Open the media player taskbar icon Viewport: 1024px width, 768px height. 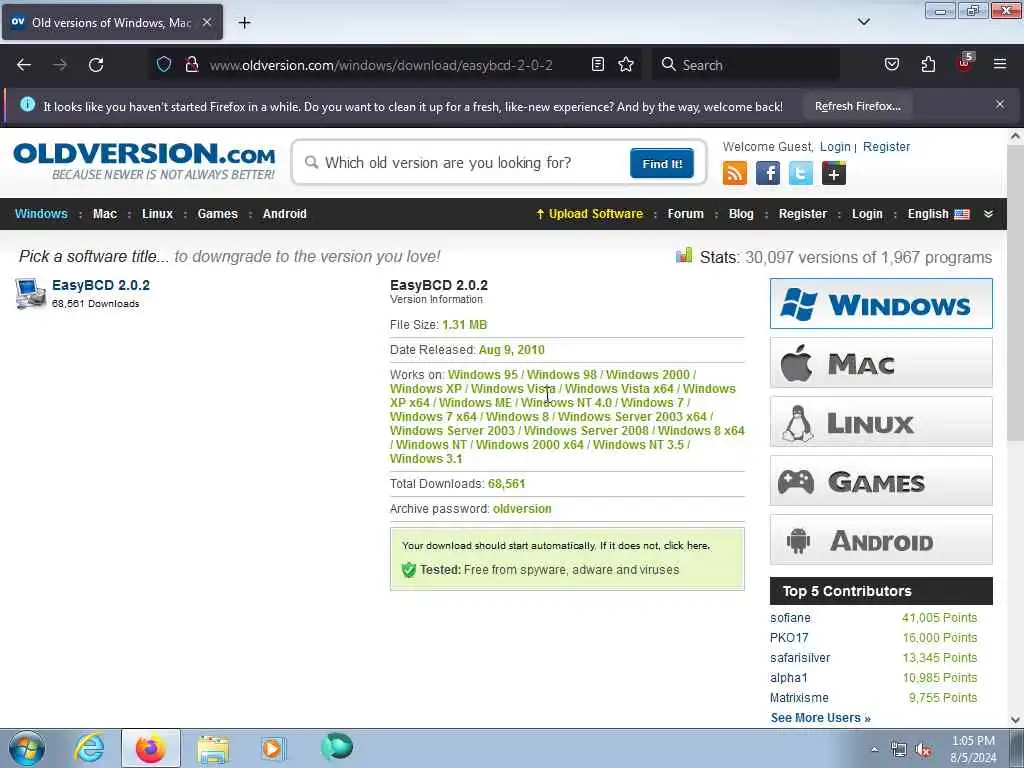click(x=272, y=748)
